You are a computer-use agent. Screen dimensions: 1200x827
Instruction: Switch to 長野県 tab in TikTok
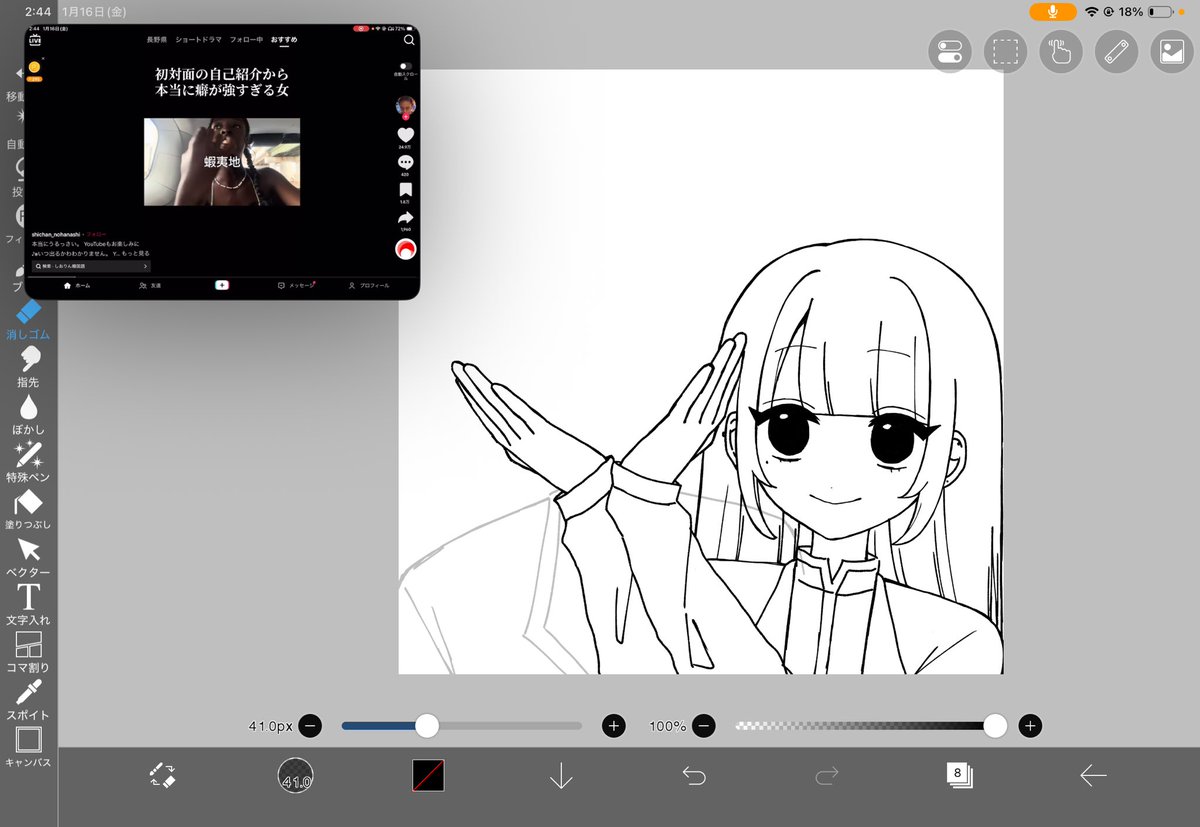pyautogui.click(x=156, y=40)
